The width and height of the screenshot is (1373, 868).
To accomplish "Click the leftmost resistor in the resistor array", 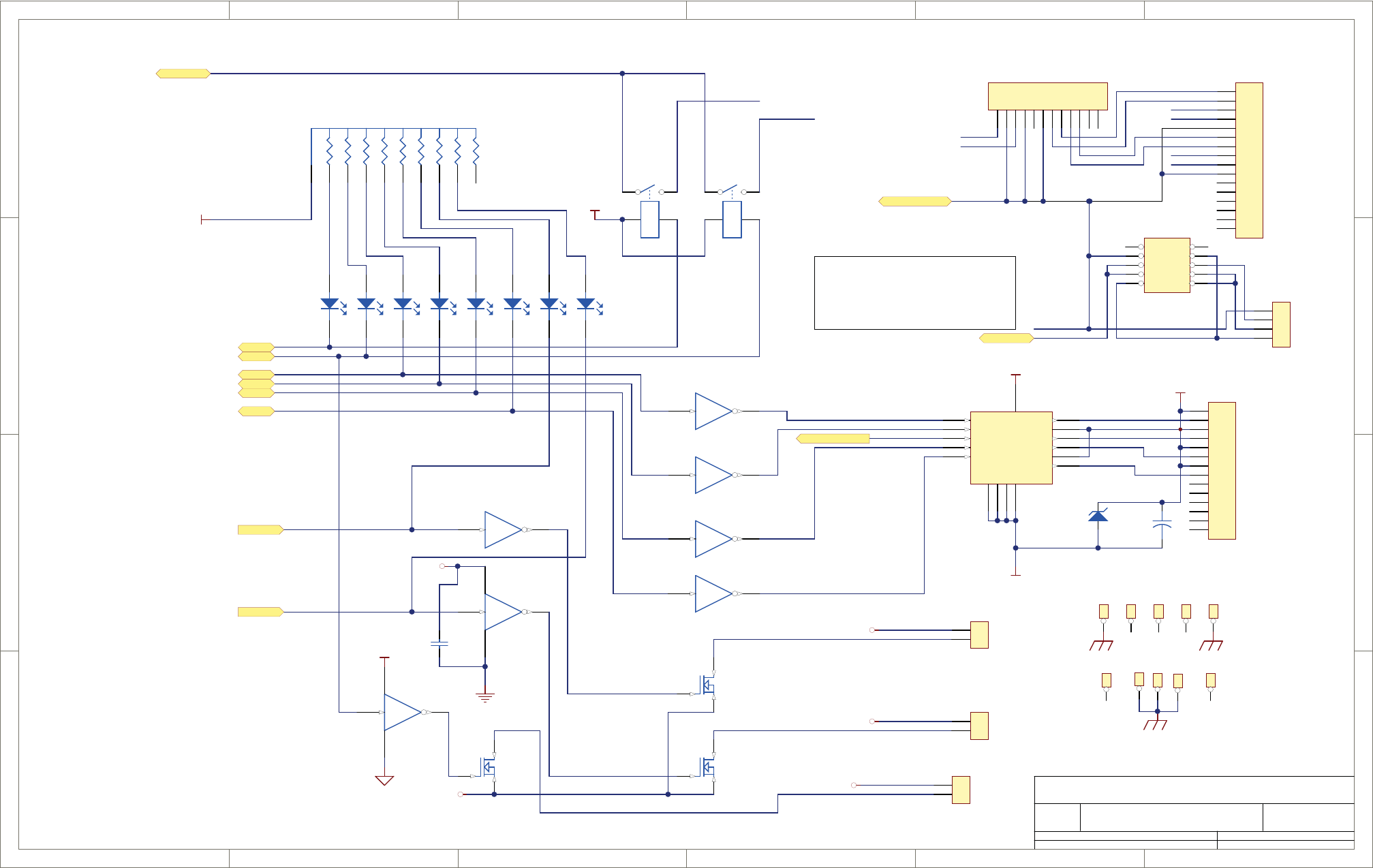I will 329,151.
